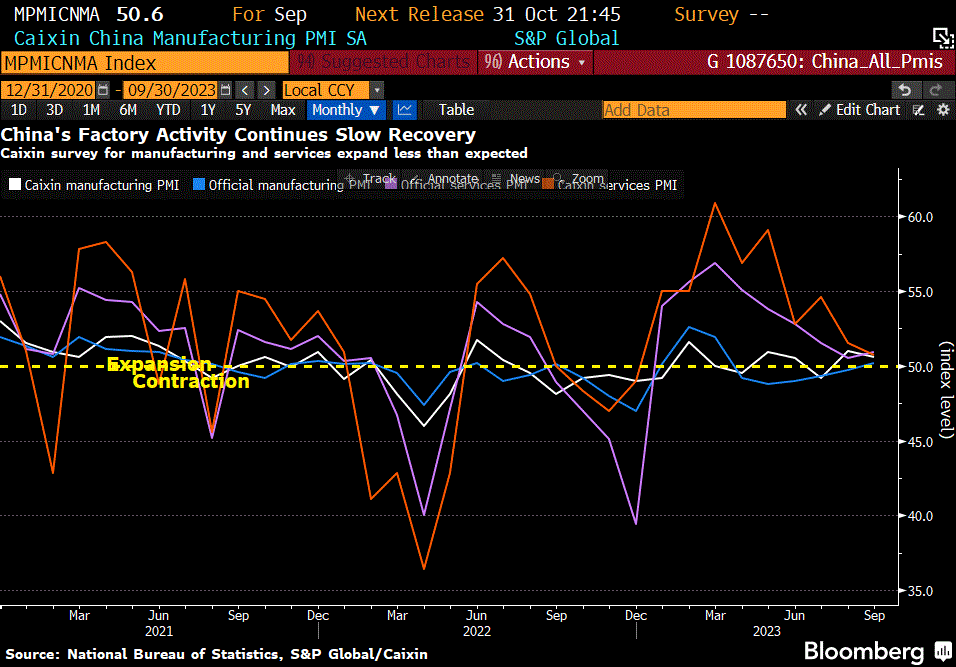Click the Edit Chart button

[x=860, y=110]
